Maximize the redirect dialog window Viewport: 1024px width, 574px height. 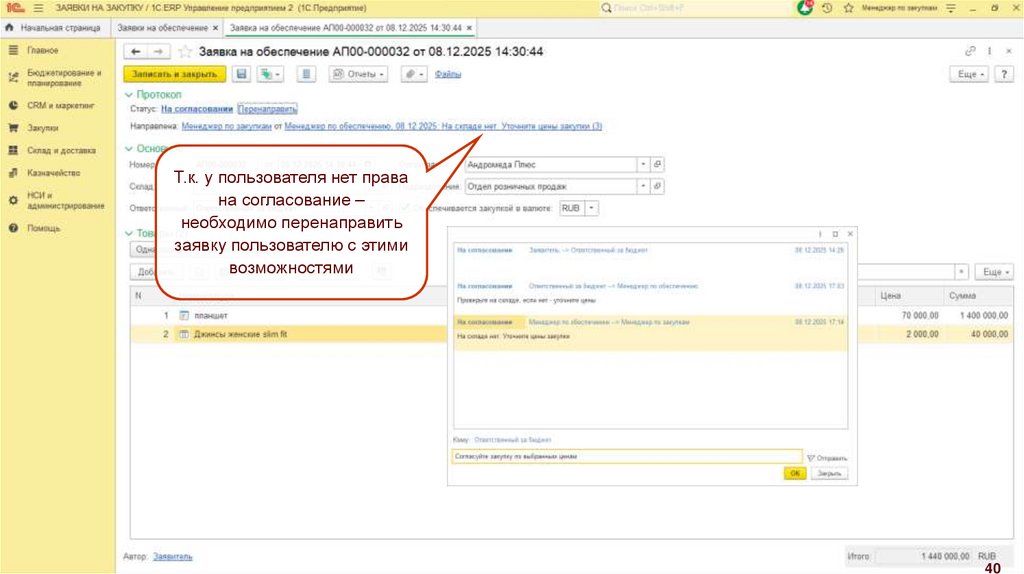tap(835, 234)
